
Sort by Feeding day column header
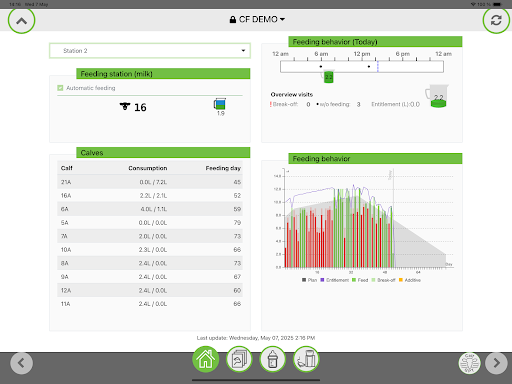click(223, 168)
